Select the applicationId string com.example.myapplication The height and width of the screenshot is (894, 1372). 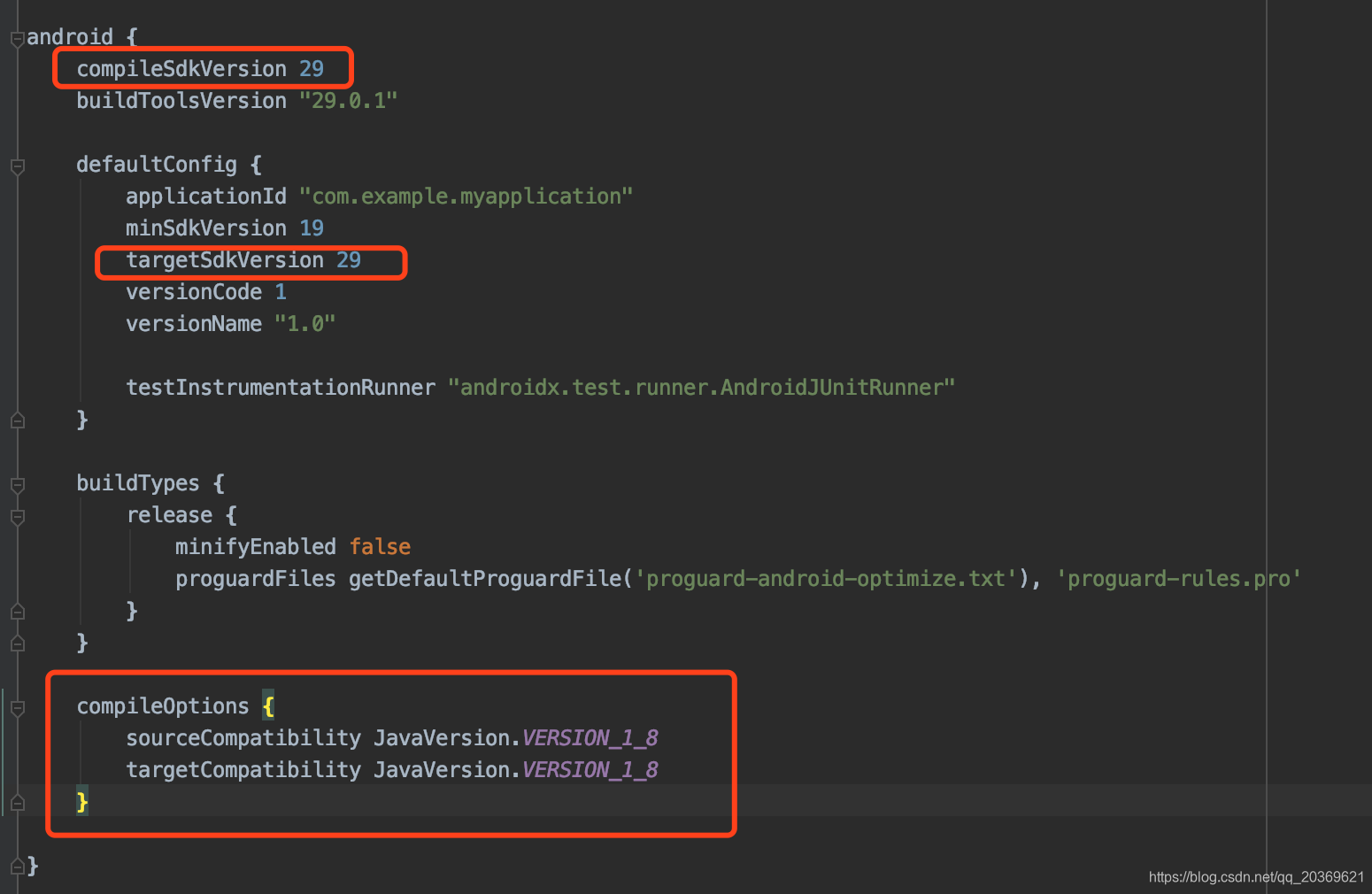(x=466, y=196)
